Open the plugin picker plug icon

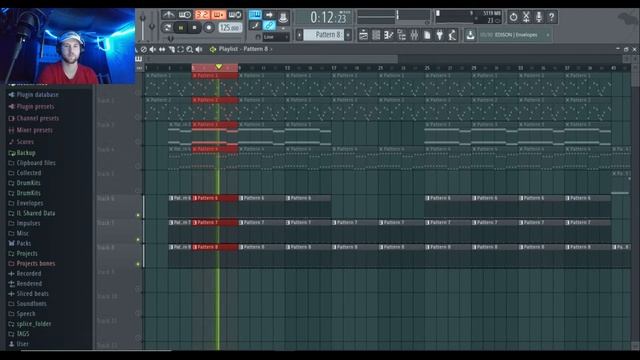click(440, 35)
